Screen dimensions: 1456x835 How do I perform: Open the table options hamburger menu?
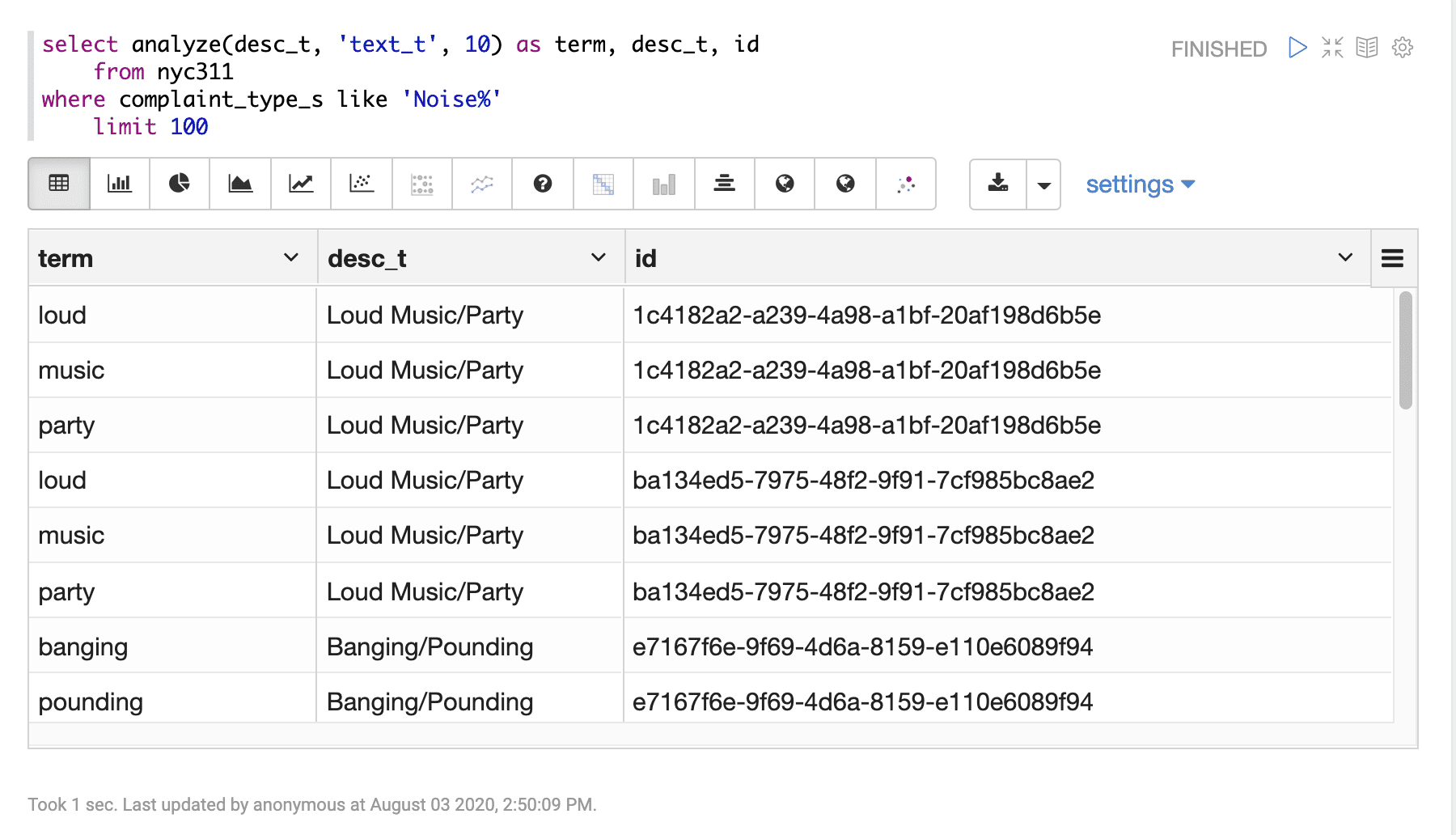1392,257
